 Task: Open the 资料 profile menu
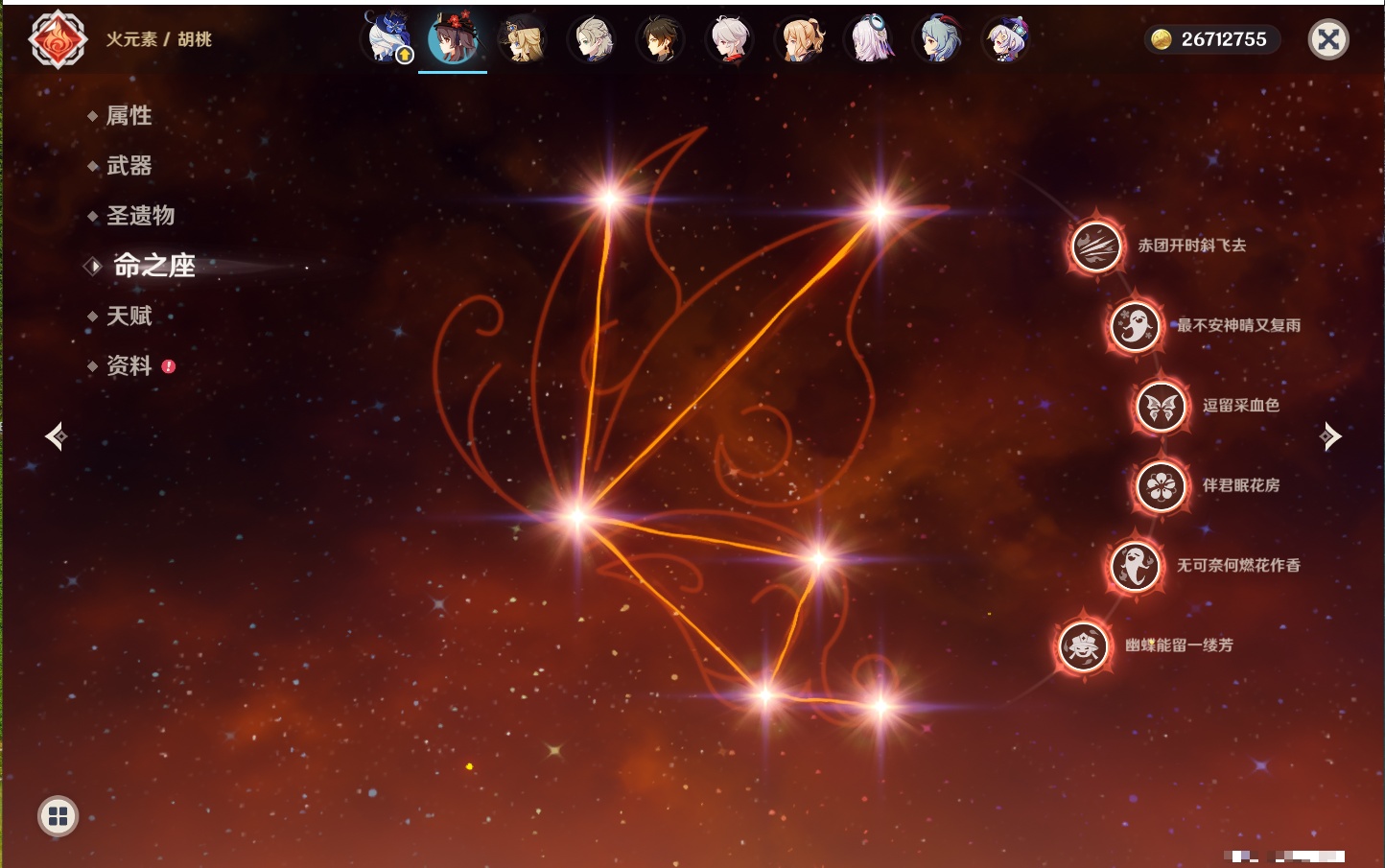129,365
